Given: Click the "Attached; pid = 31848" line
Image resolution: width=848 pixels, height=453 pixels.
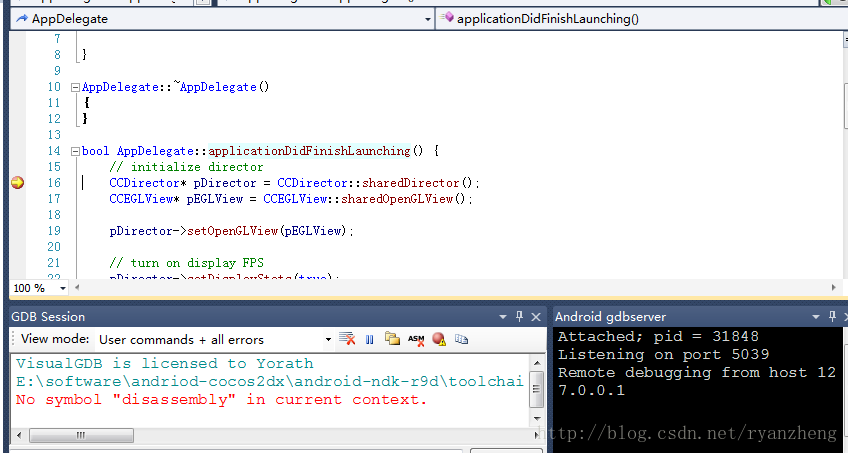Looking at the screenshot, I should click(658, 336).
